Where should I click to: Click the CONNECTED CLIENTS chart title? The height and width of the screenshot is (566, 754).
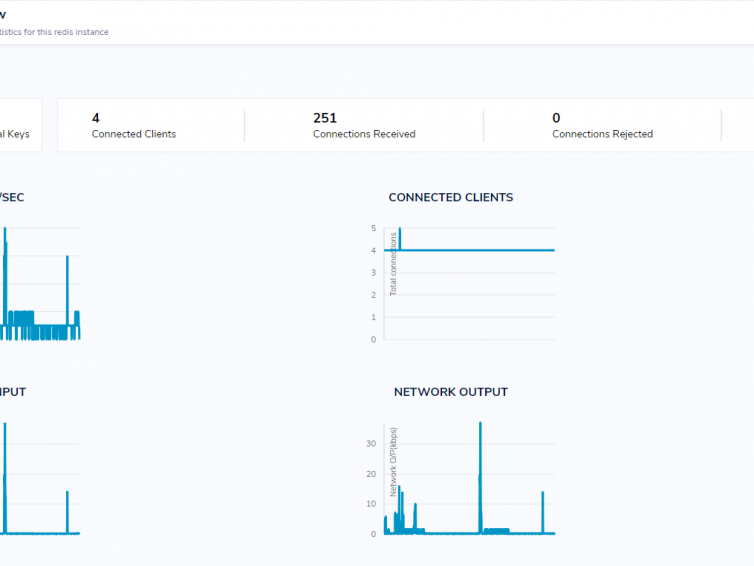(x=450, y=197)
